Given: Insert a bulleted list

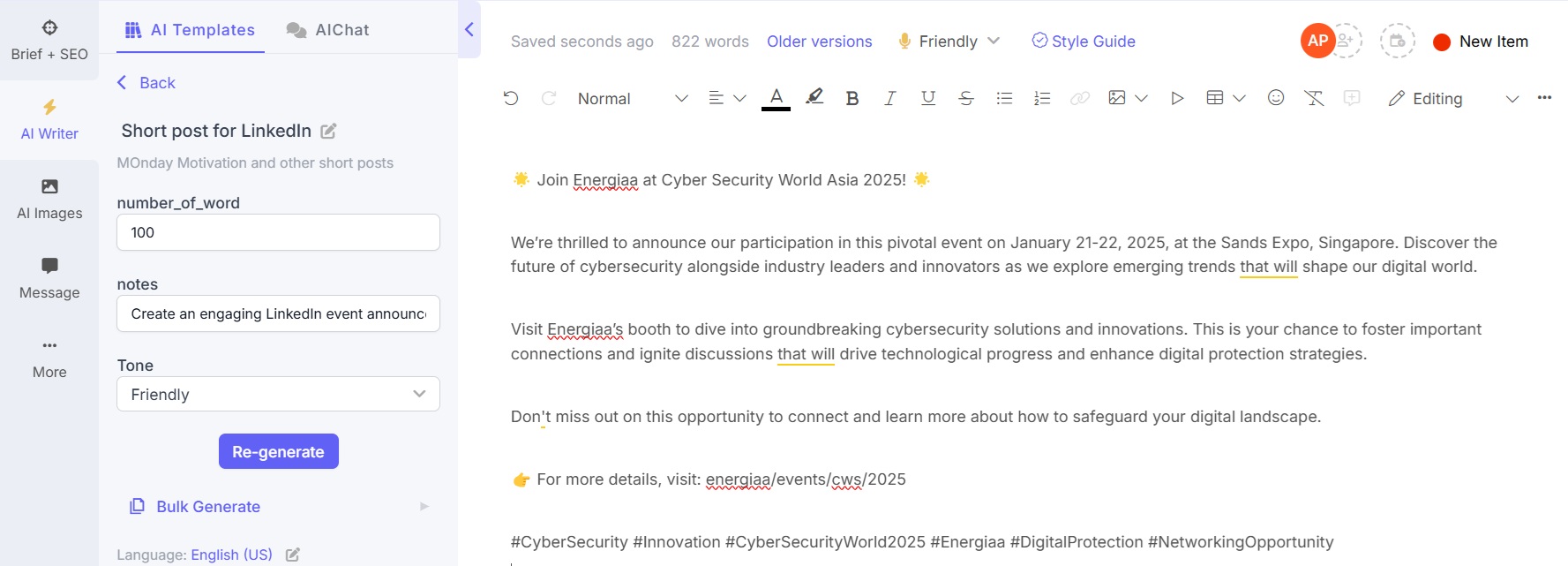Looking at the screenshot, I should point(1004,98).
